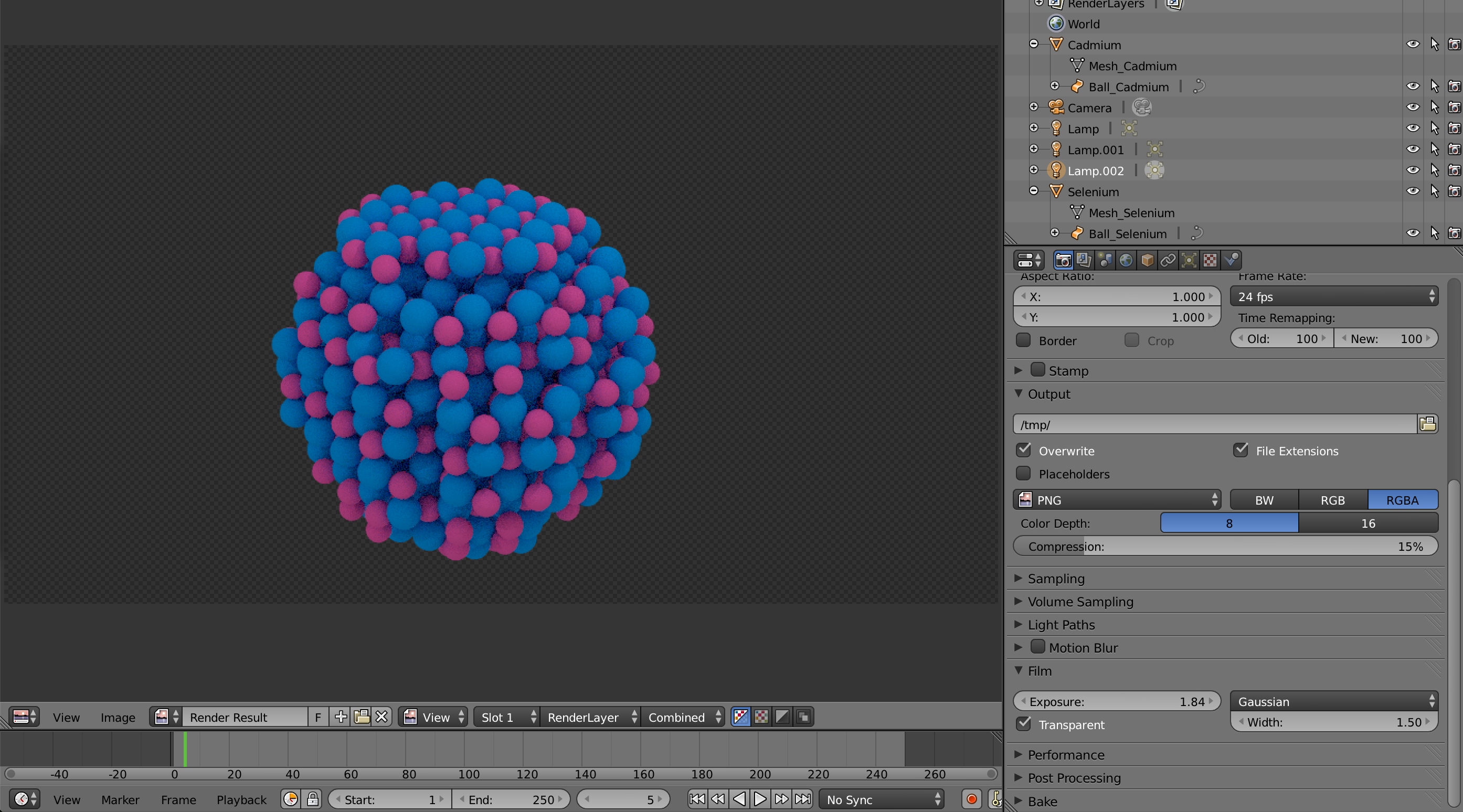Show alpha channel display mode icon
Image resolution: width=1463 pixels, height=812 pixels.
[782, 717]
